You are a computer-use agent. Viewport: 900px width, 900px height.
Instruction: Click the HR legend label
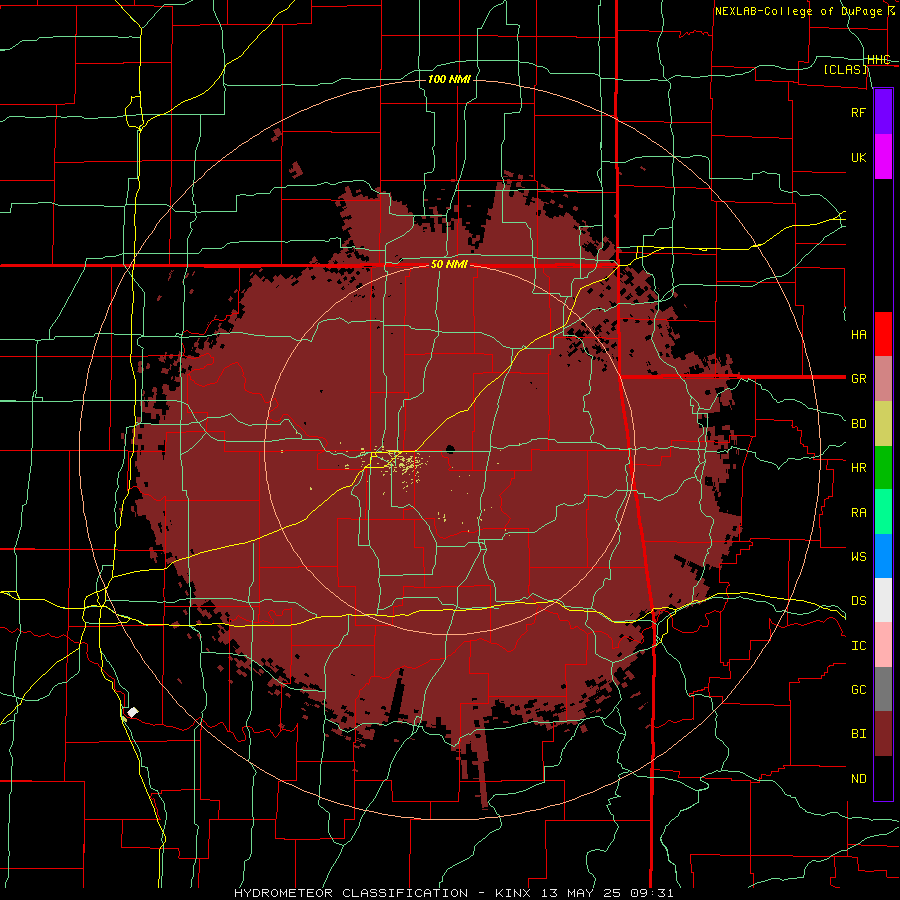coord(858,468)
